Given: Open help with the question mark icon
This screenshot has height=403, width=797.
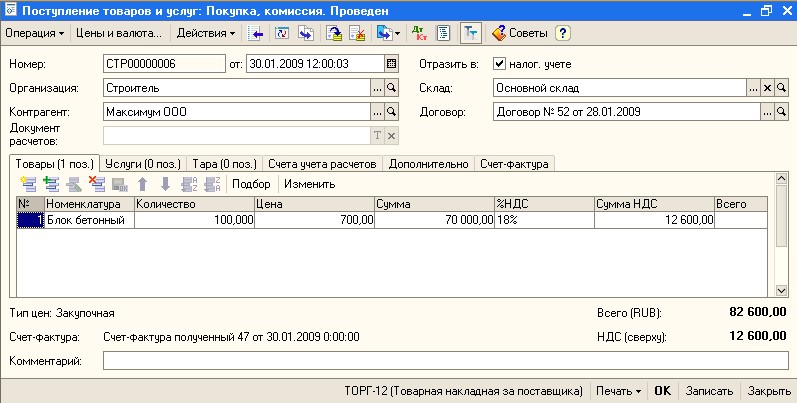Looking at the screenshot, I should [x=563, y=34].
